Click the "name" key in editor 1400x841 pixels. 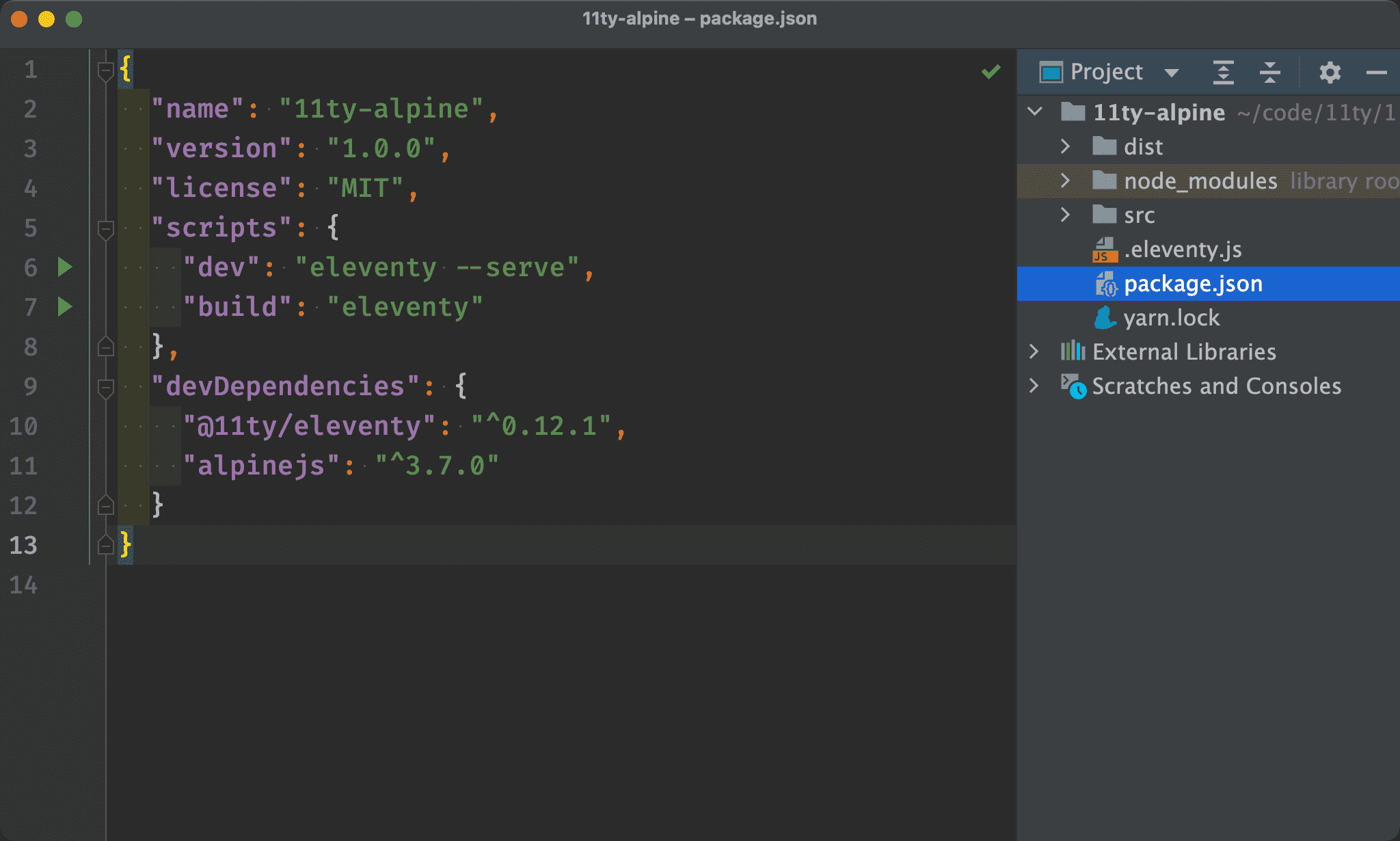pos(198,109)
